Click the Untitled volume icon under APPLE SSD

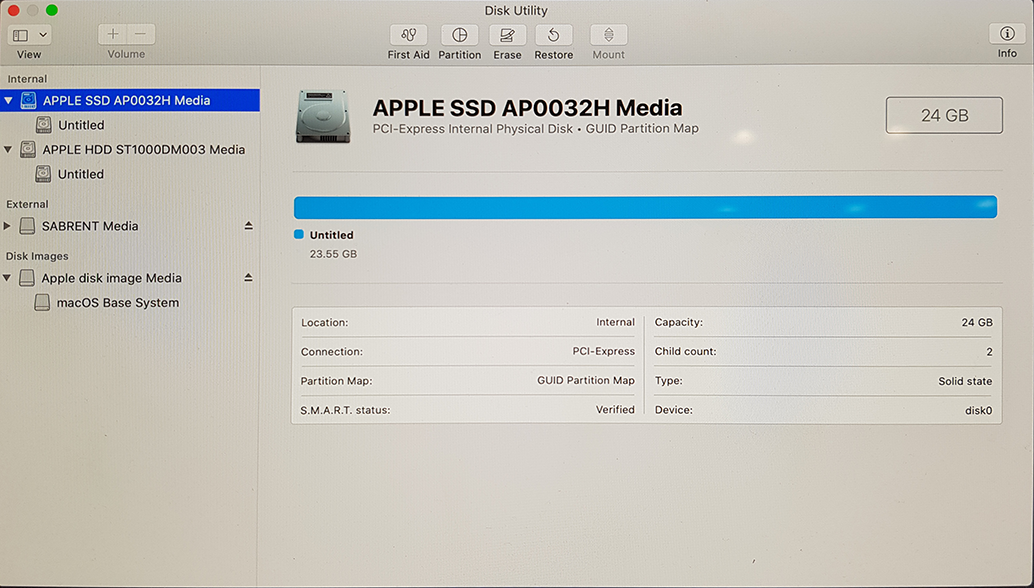tap(44, 125)
